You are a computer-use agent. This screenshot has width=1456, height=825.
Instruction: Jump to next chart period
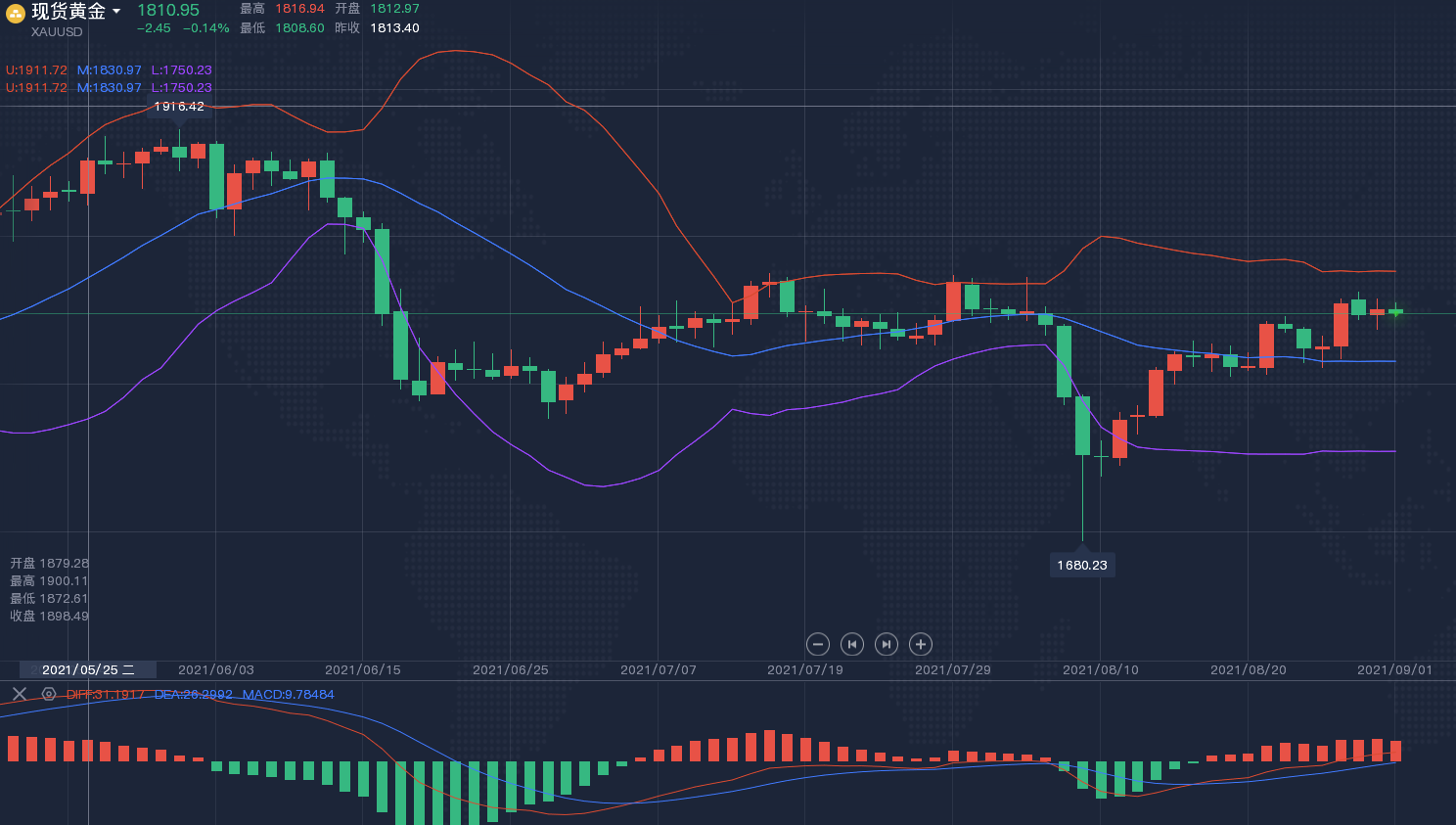[886, 644]
